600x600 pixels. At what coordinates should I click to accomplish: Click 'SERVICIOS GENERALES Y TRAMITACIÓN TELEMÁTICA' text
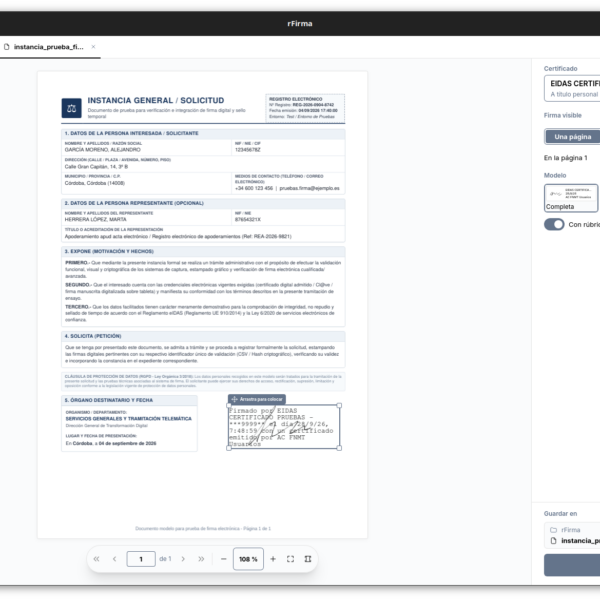[129, 419]
